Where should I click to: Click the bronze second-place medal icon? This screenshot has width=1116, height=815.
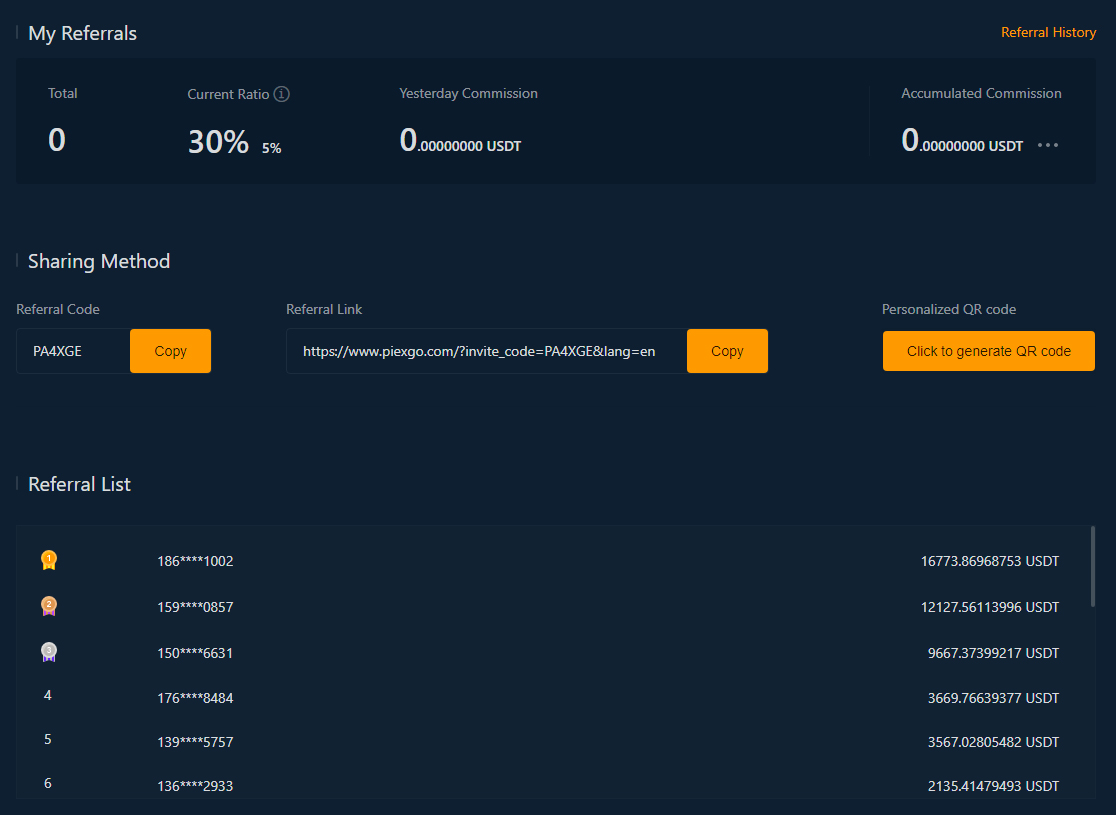pyautogui.click(x=48, y=606)
